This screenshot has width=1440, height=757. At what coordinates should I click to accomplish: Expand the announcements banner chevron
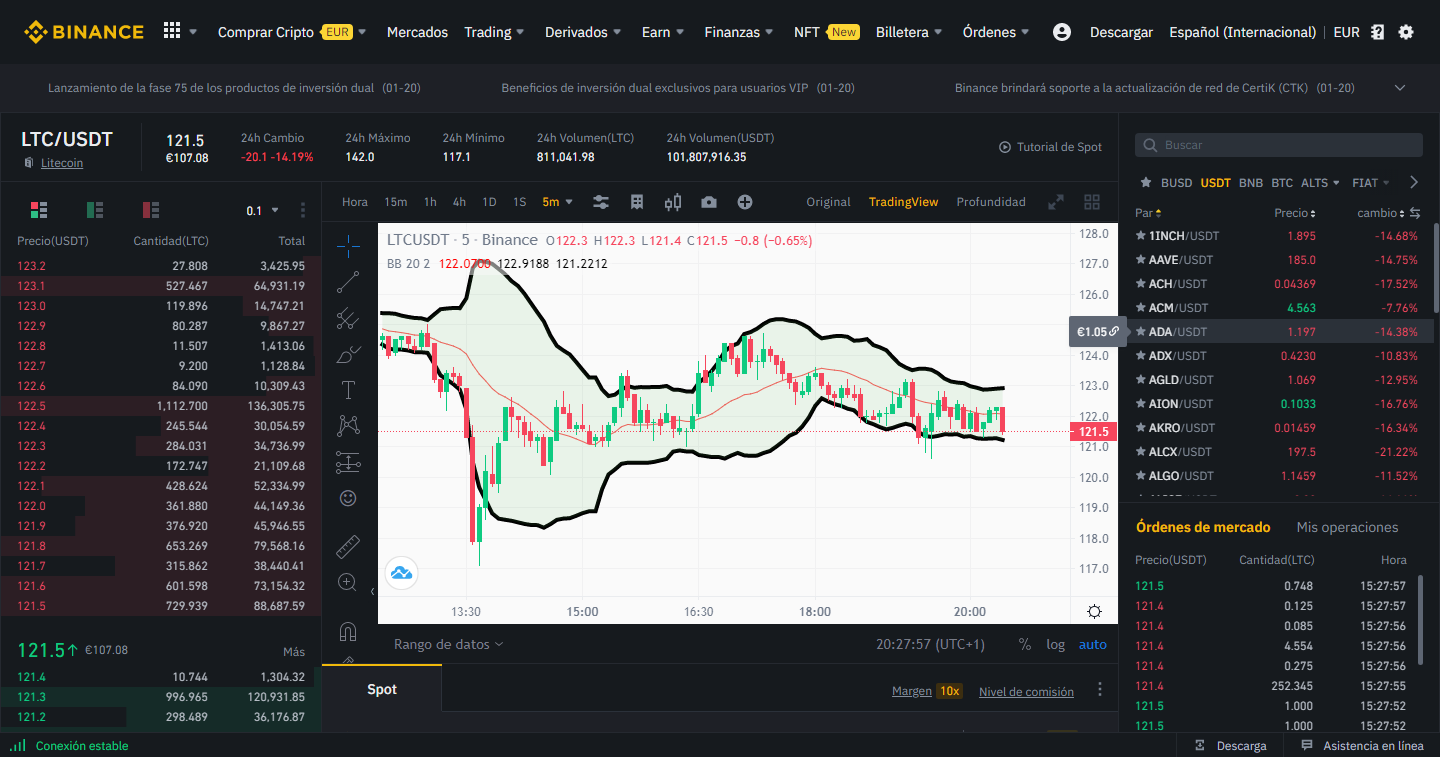(x=1400, y=88)
